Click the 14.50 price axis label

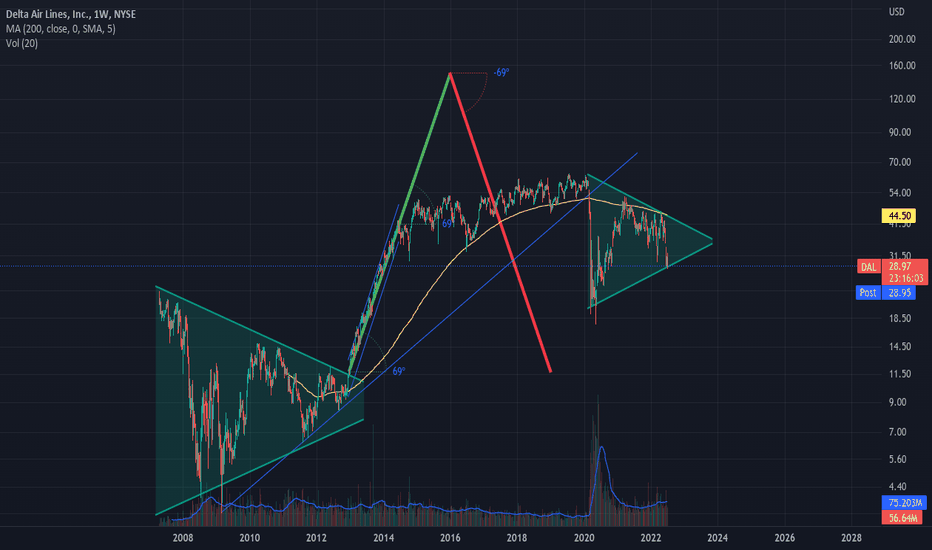point(900,346)
